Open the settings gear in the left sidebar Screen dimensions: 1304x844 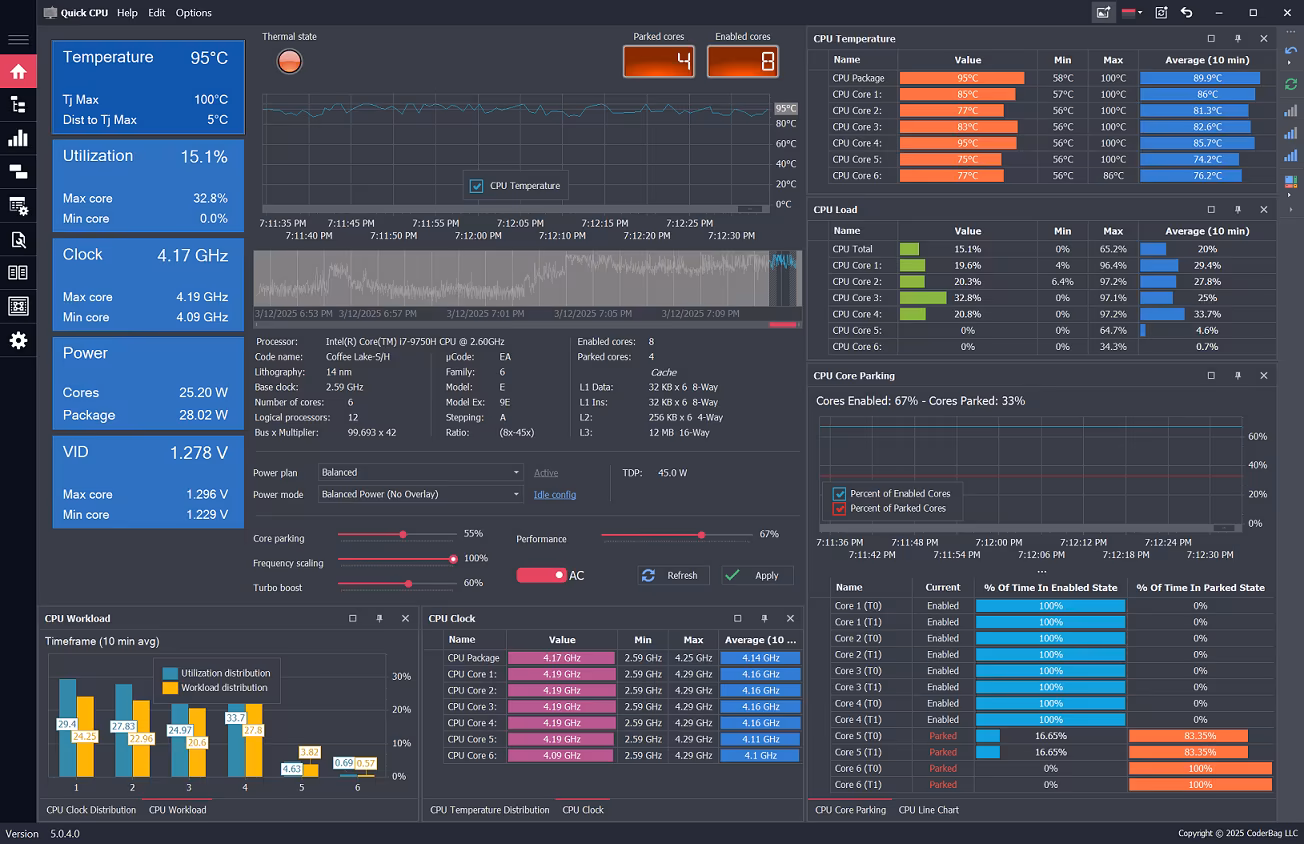[x=18, y=341]
